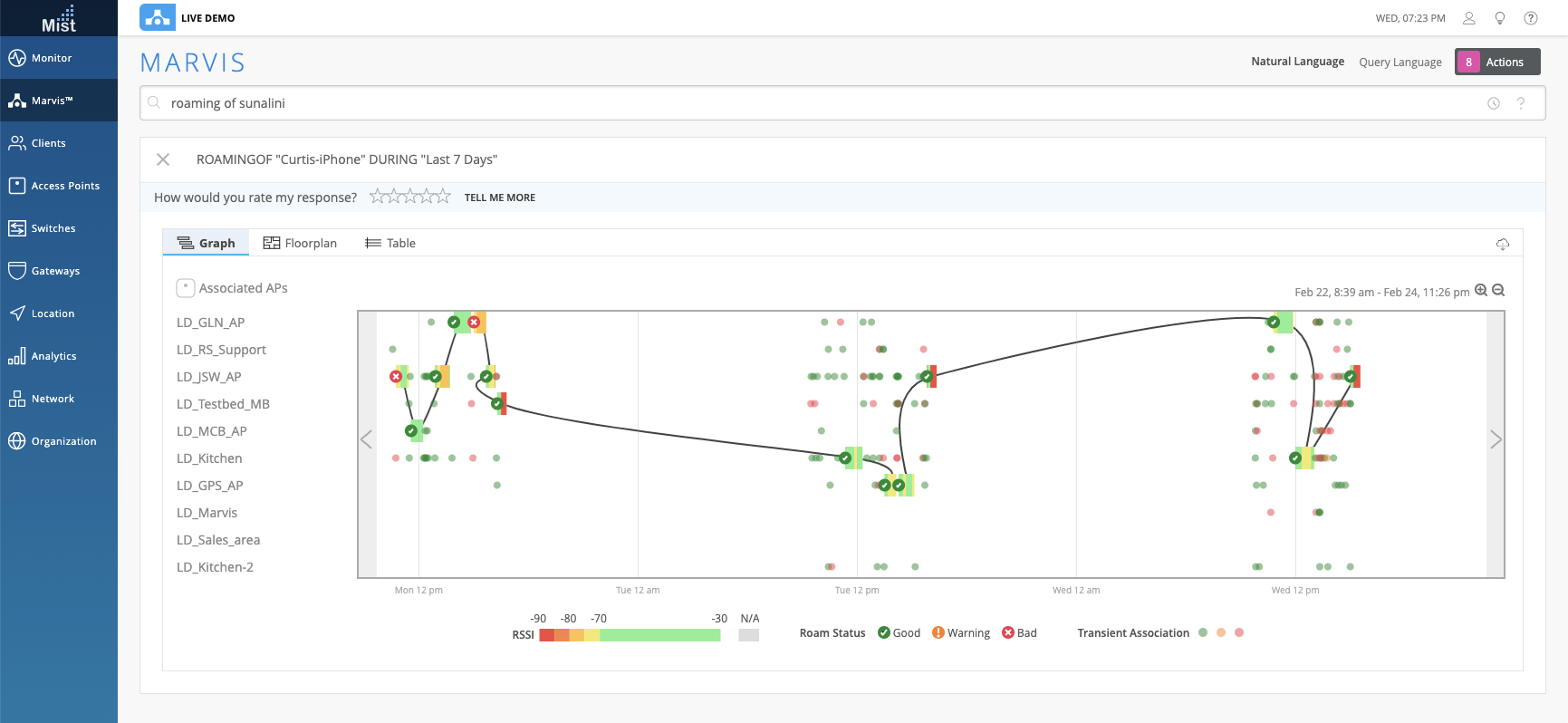Switch to Query Language mode
1568x723 pixels.
pyautogui.click(x=1400, y=63)
